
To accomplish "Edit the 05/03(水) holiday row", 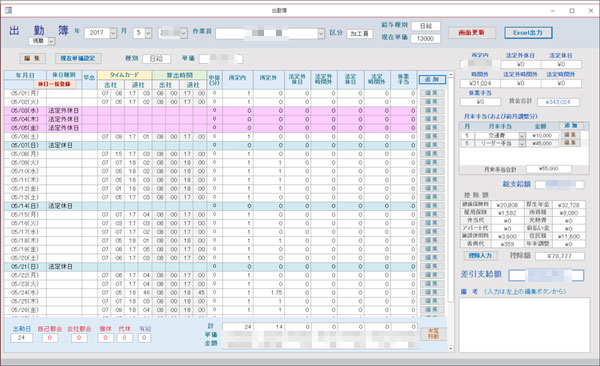I will point(432,110).
